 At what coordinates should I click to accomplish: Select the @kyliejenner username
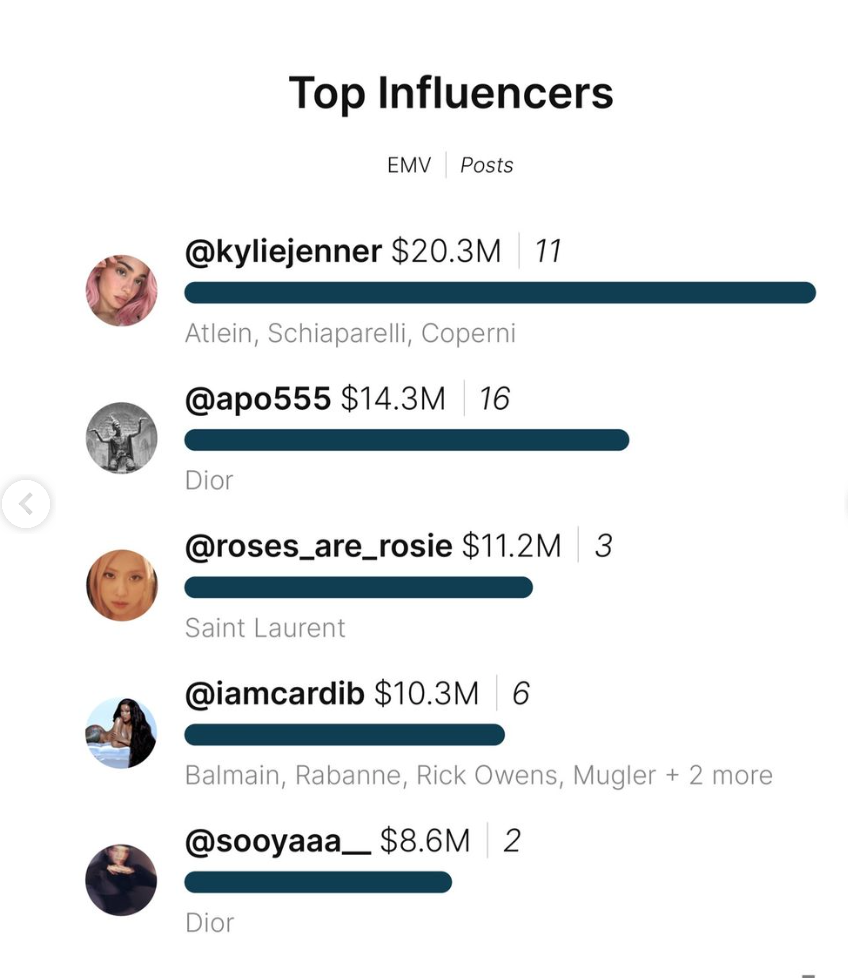point(283,252)
